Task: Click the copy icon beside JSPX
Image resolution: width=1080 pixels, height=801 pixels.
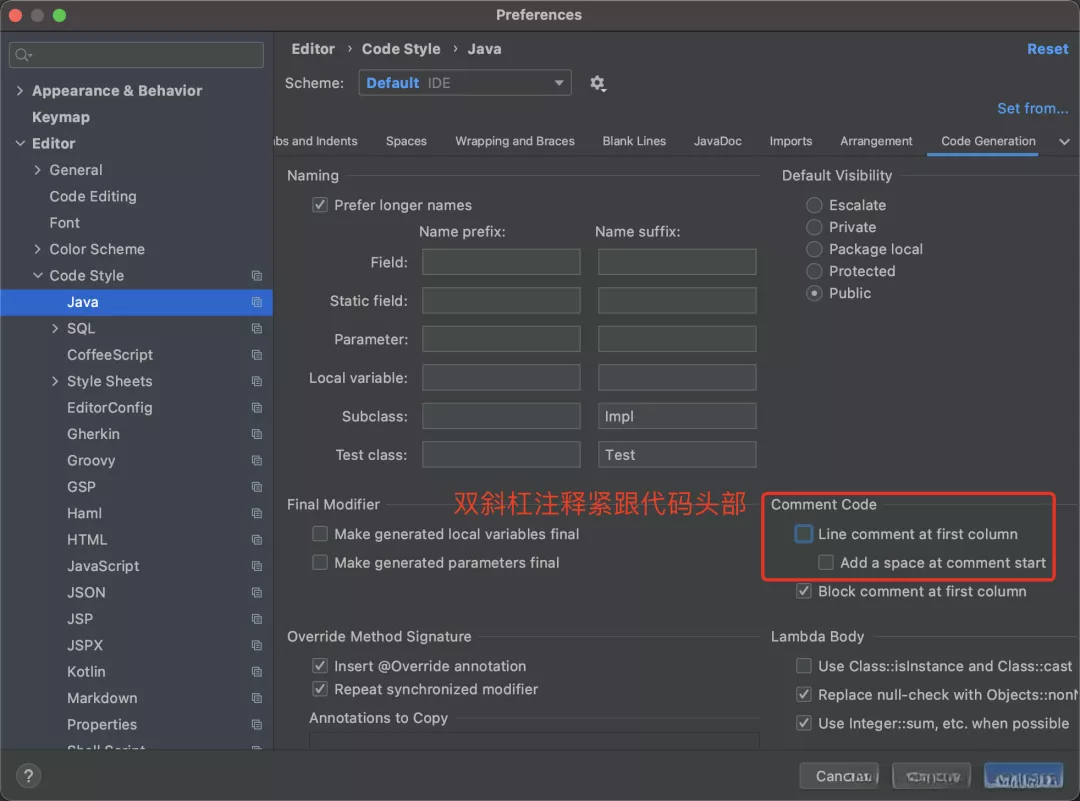Action: coord(257,645)
